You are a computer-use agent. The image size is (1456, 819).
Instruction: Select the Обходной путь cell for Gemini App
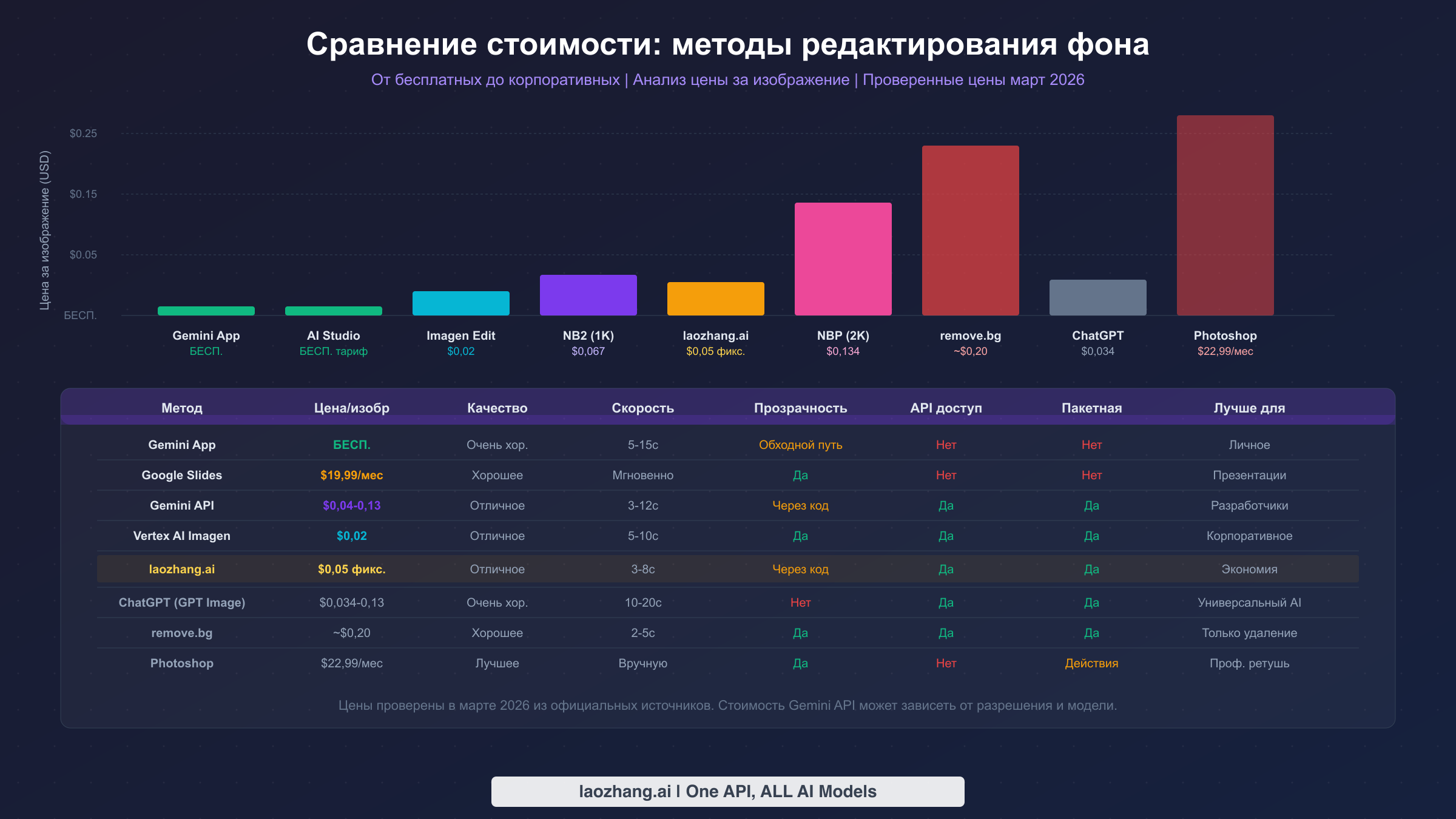[x=800, y=444]
